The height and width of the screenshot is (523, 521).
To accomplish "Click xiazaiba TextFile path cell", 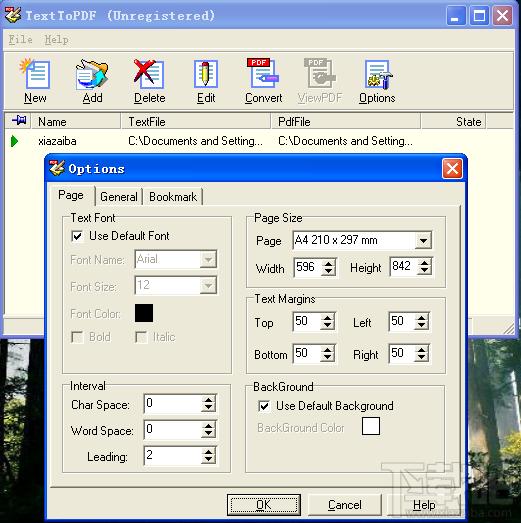I will click(195, 141).
